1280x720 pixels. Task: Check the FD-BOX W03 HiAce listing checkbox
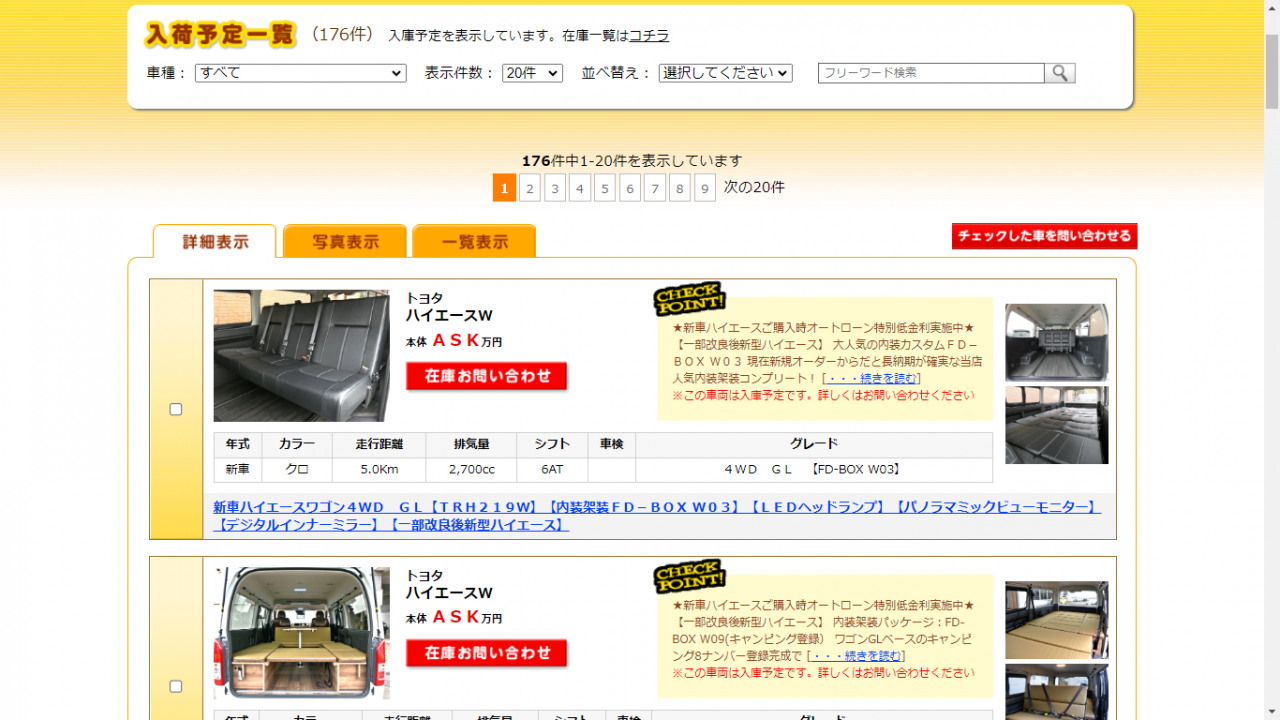click(x=176, y=409)
